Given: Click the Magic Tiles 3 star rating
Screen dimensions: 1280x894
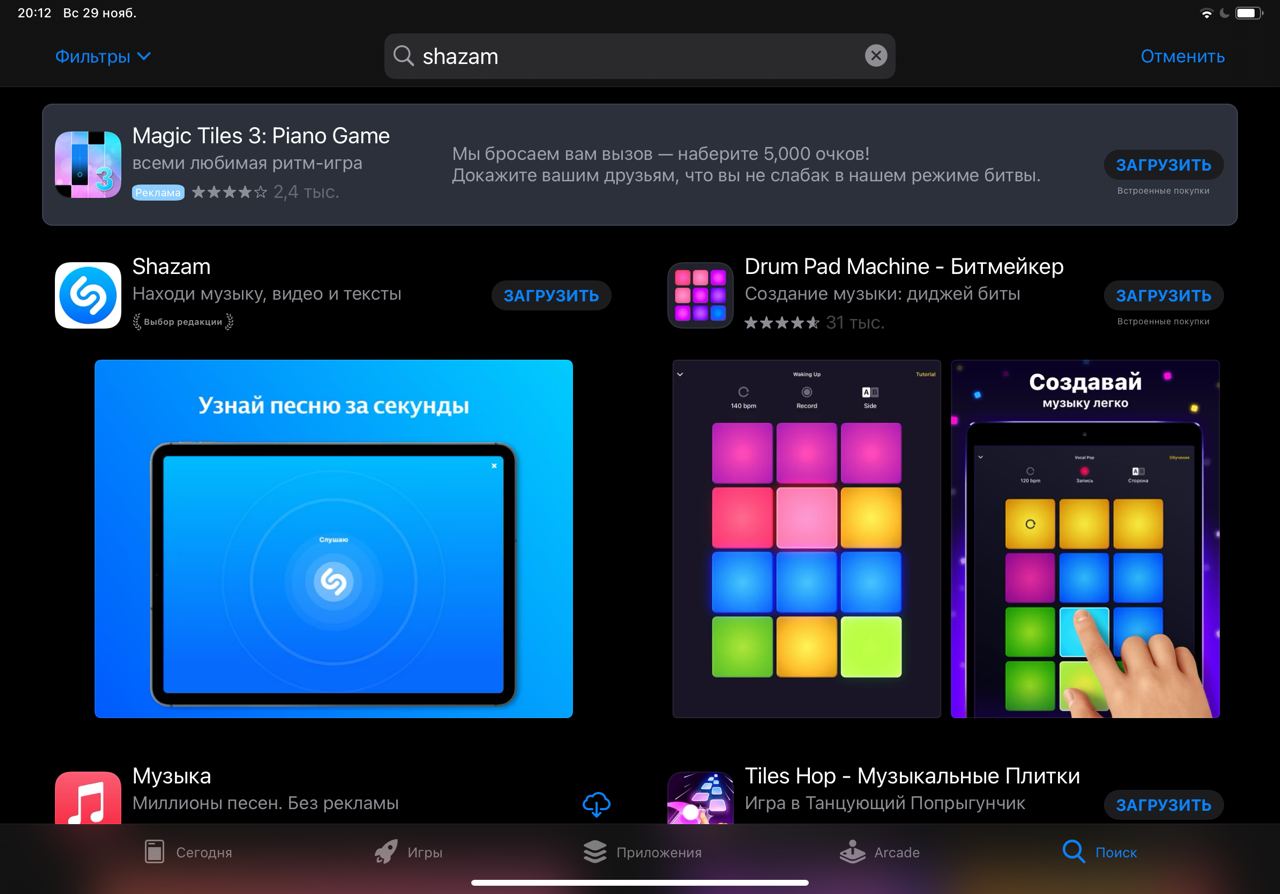Looking at the screenshot, I should point(229,191).
